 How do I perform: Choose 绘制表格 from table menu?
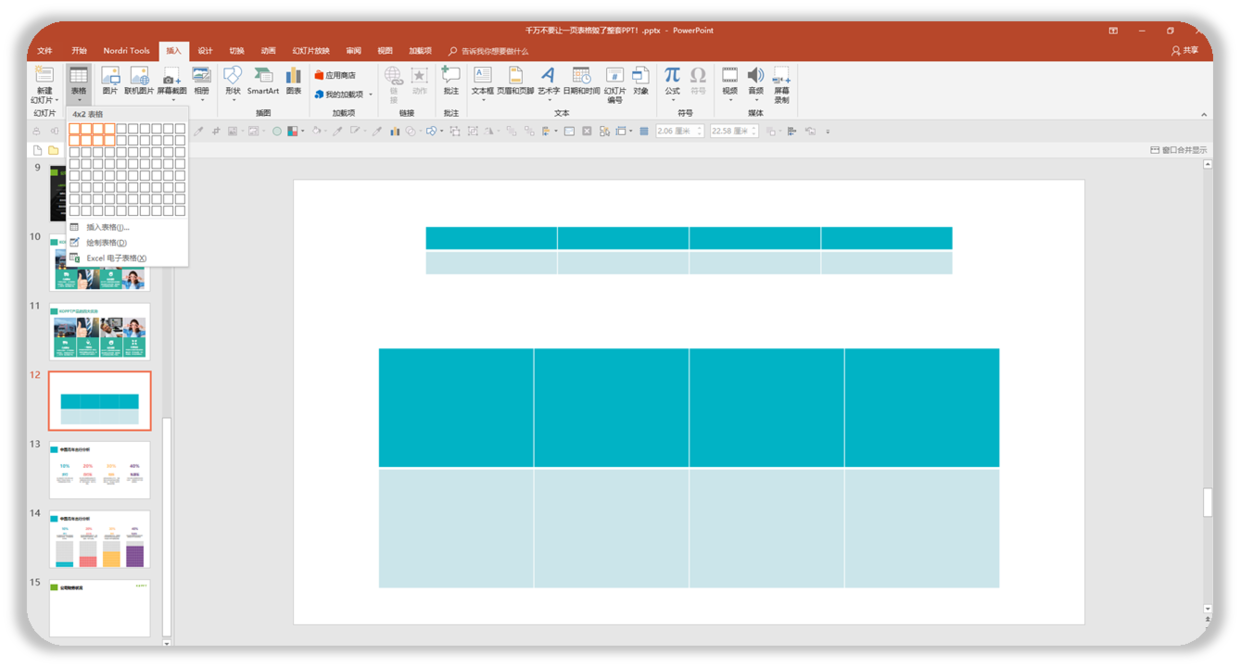(x=127, y=243)
